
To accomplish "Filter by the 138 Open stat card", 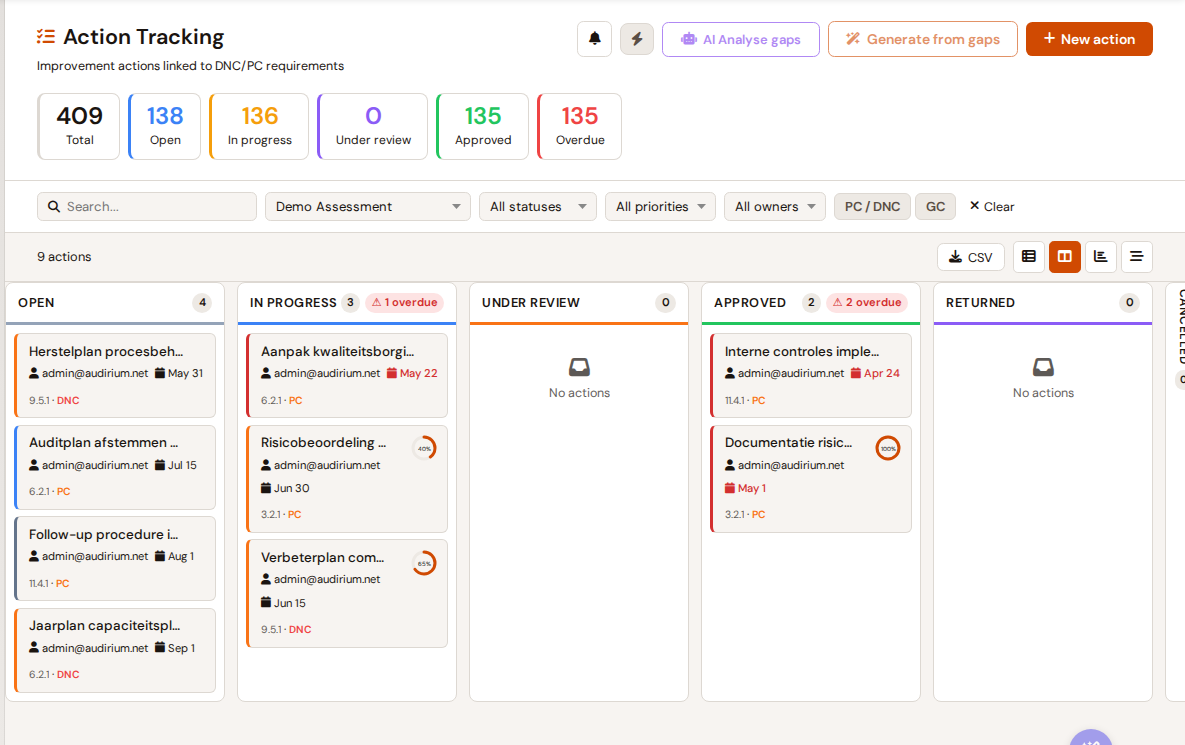I will pos(165,126).
